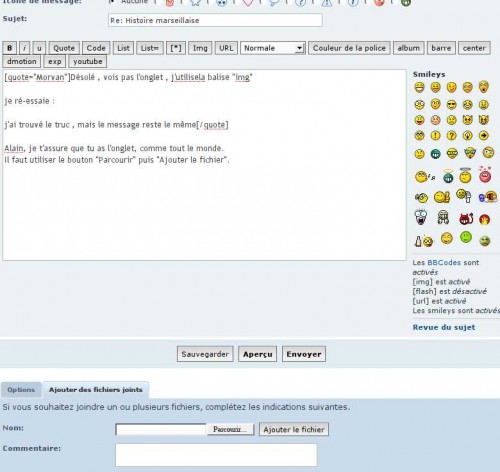Viewport: 500px width, 472px height.
Task: Toggle underline u formatting button
Action: 39,48
